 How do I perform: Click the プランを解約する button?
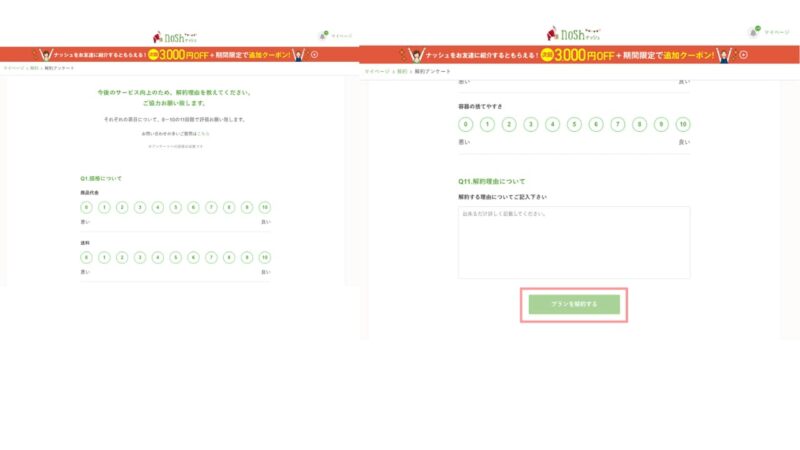pyautogui.click(x=574, y=304)
